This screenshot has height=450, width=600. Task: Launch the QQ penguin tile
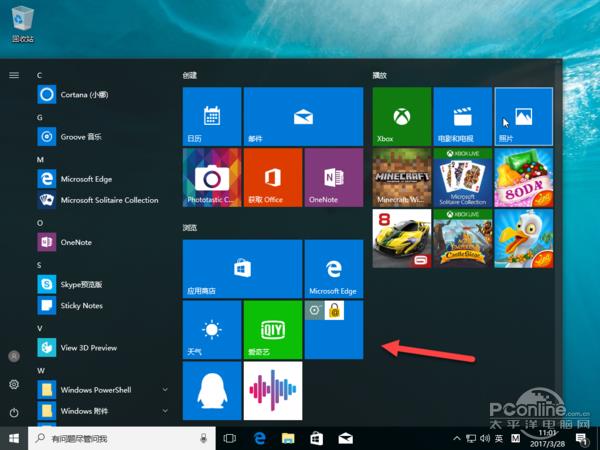(x=211, y=390)
